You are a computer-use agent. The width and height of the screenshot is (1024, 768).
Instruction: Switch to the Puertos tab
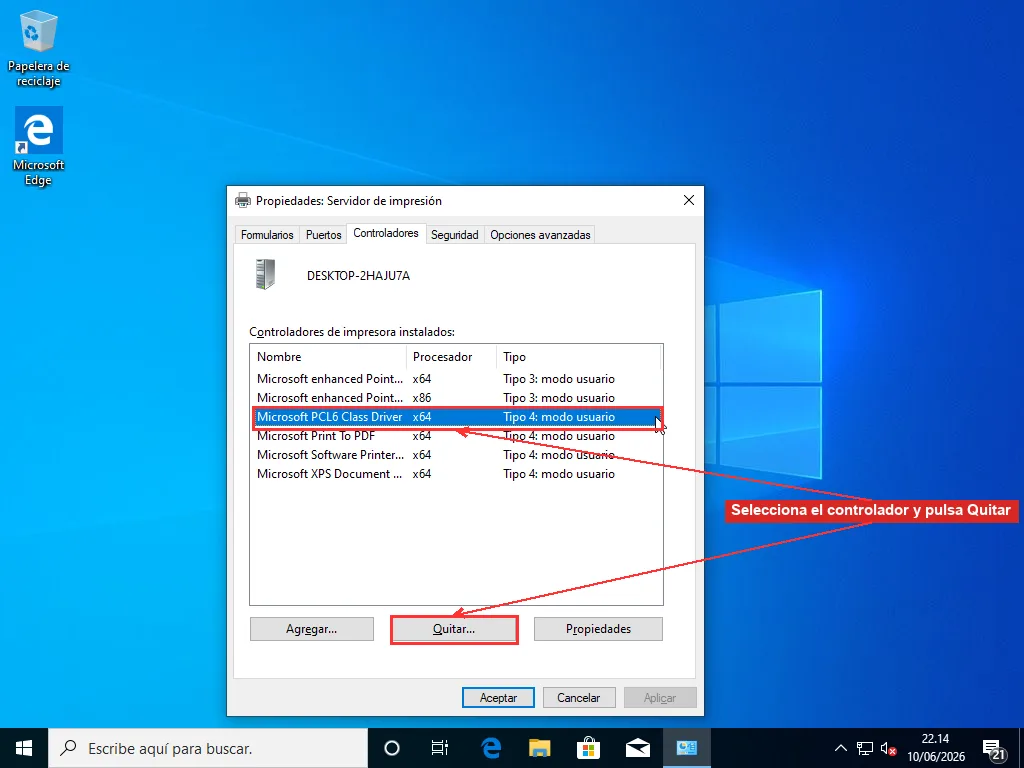[323, 234]
